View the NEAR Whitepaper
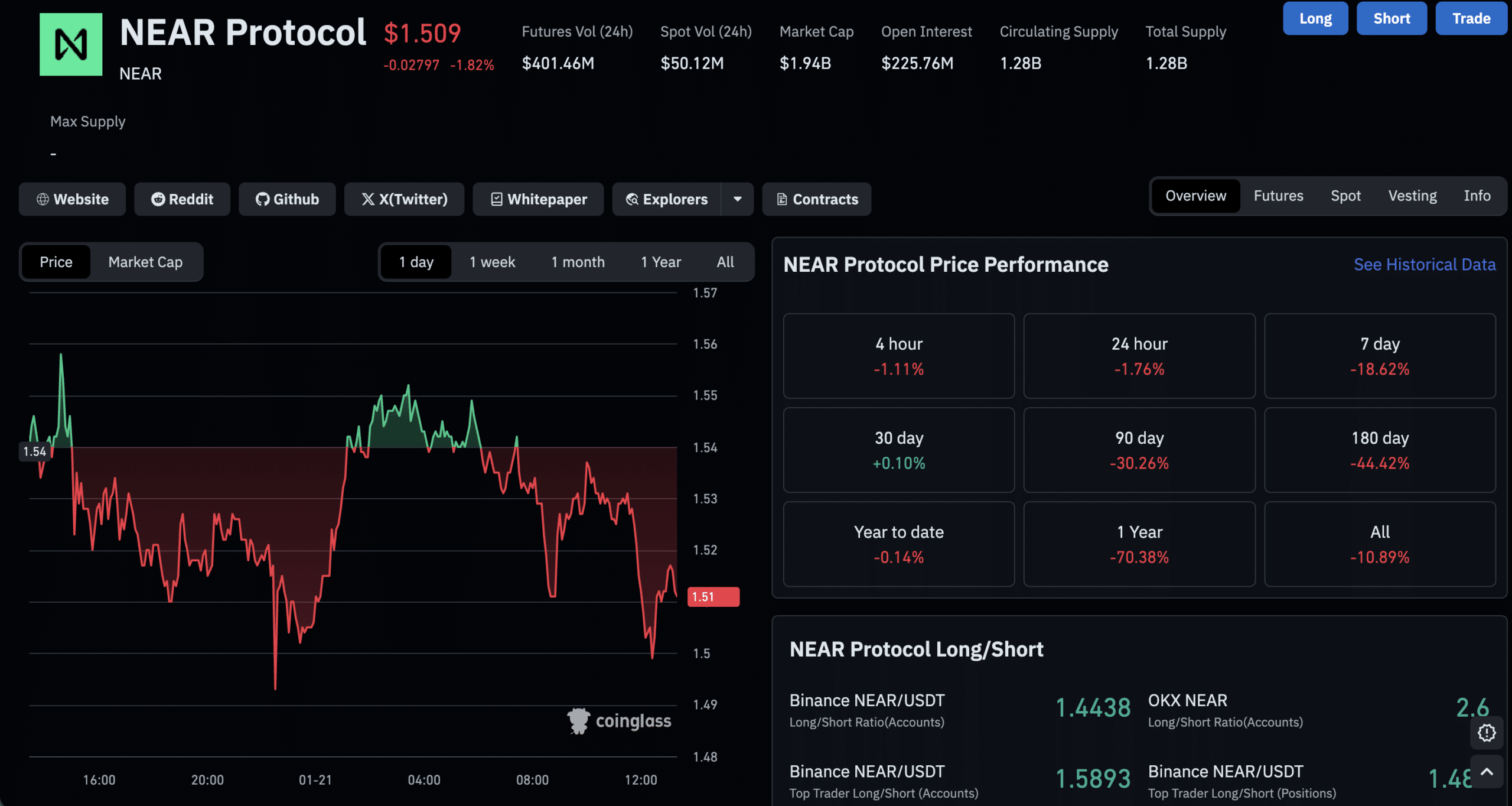This screenshot has height=806, width=1512. [x=538, y=199]
